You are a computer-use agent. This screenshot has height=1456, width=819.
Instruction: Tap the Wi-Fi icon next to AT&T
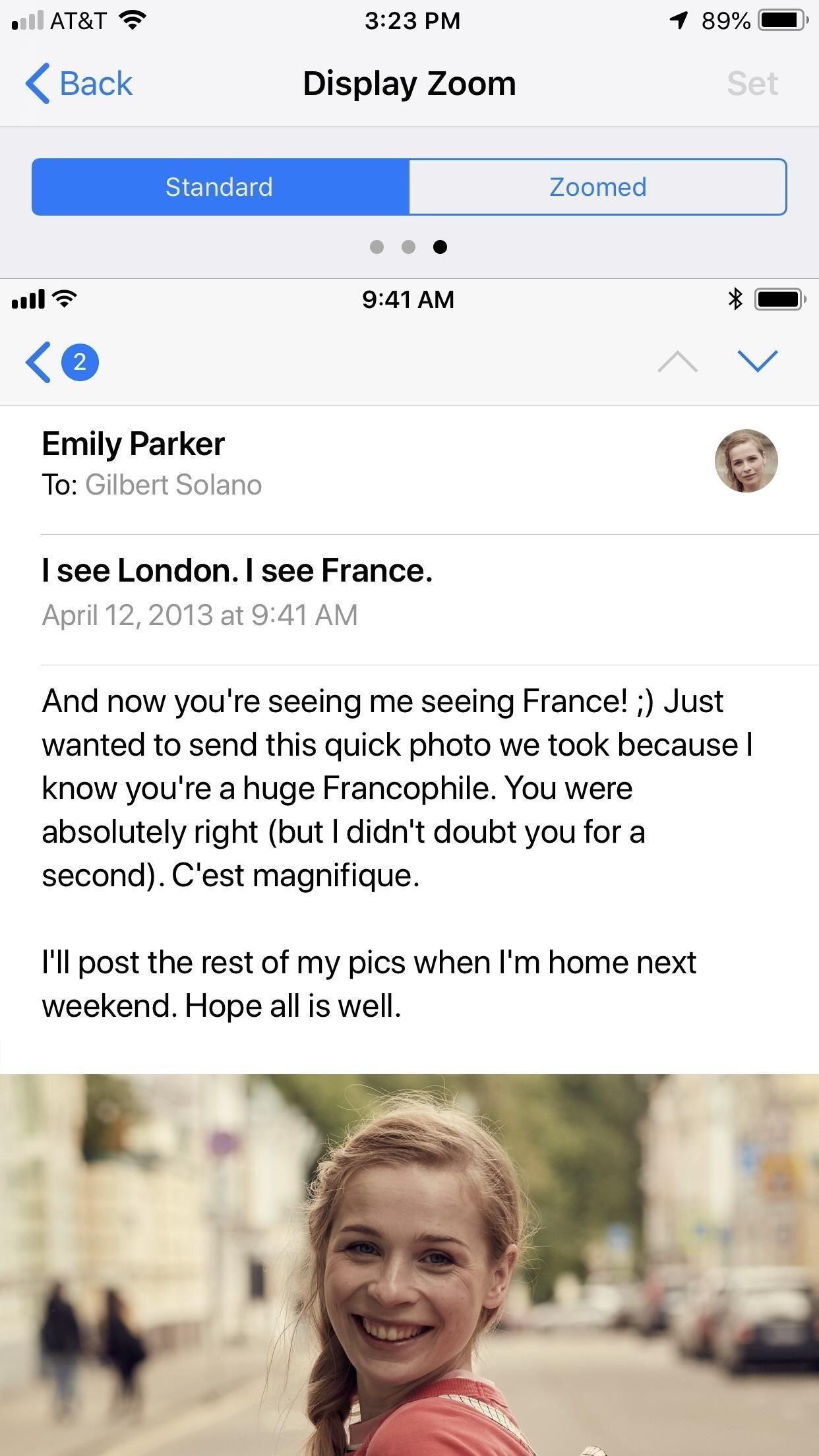(x=133, y=21)
